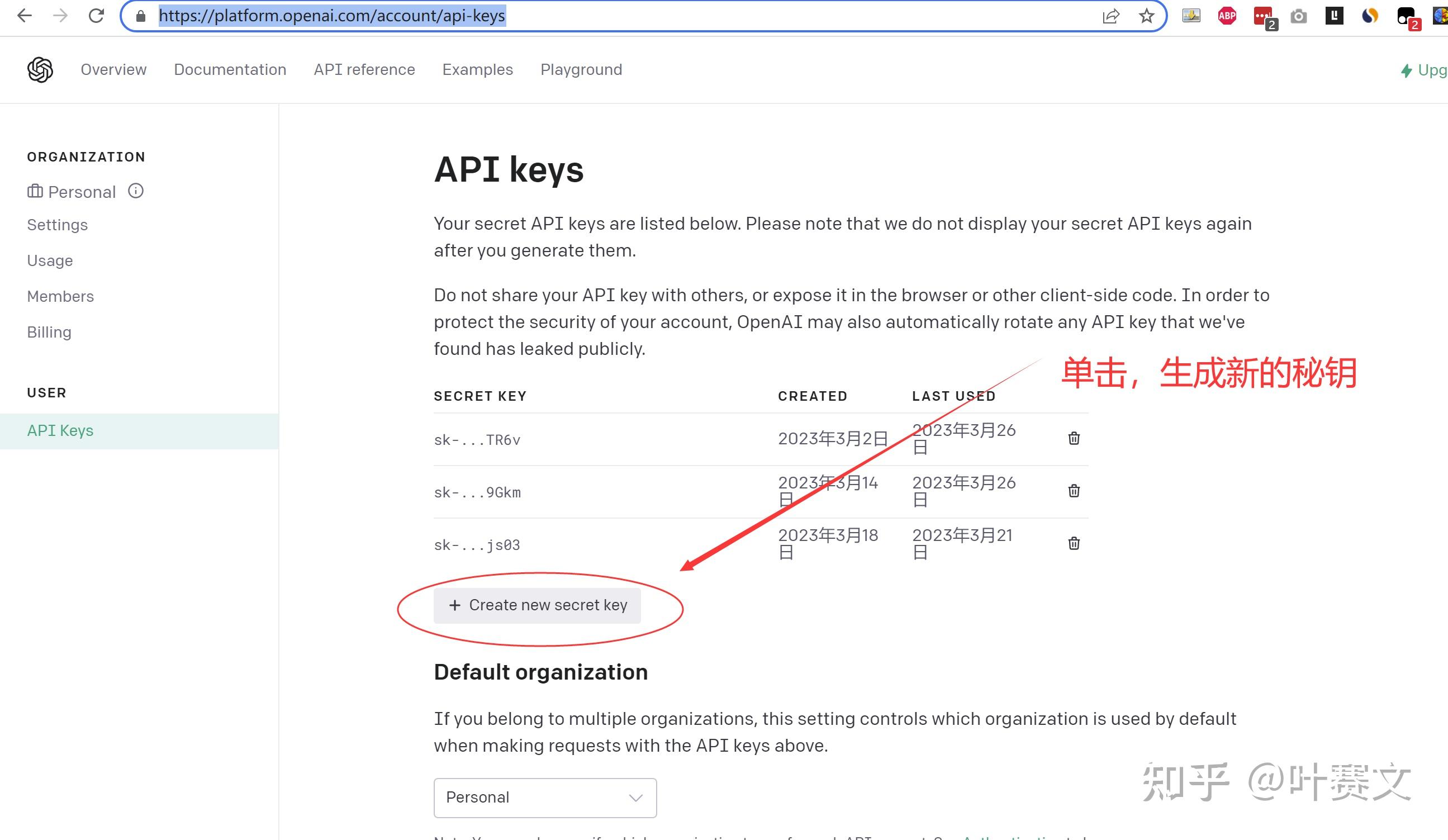The height and width of the screenshot is (840, 1448).
Task: Delete the sk-...js03 secret key
Action: (x=1074, y=543)
